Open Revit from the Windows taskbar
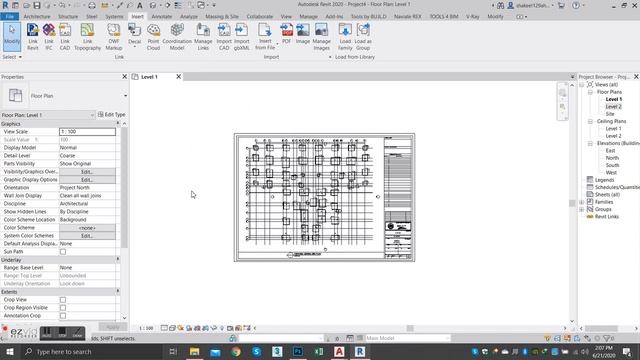 (360, 351)
